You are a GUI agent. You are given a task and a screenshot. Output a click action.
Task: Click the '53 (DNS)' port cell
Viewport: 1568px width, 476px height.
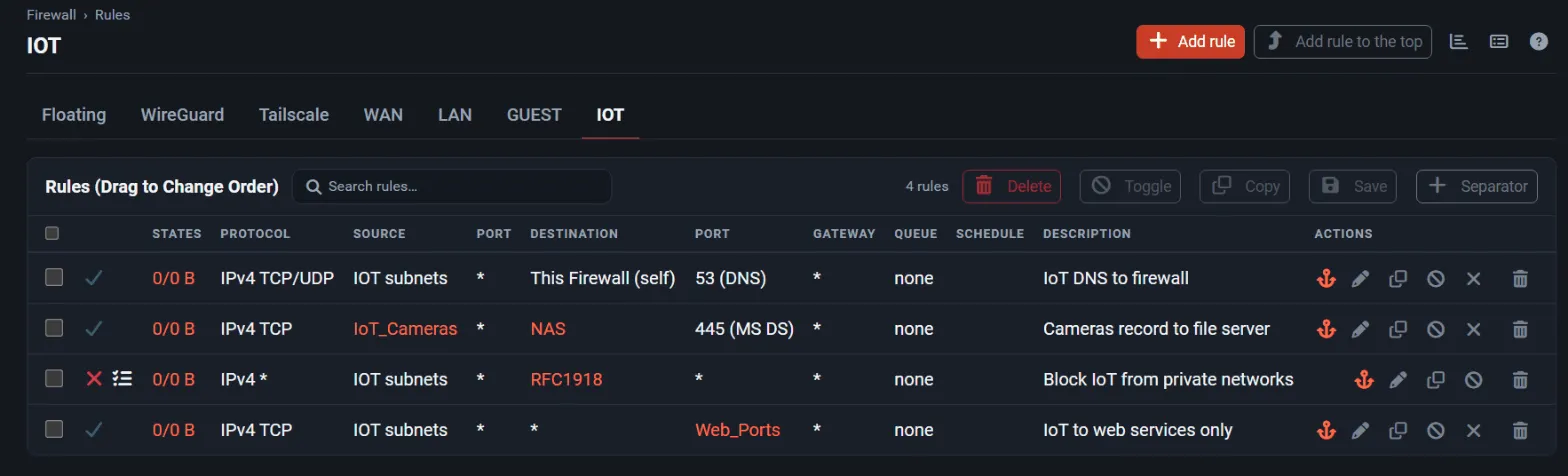click(730, 278)
